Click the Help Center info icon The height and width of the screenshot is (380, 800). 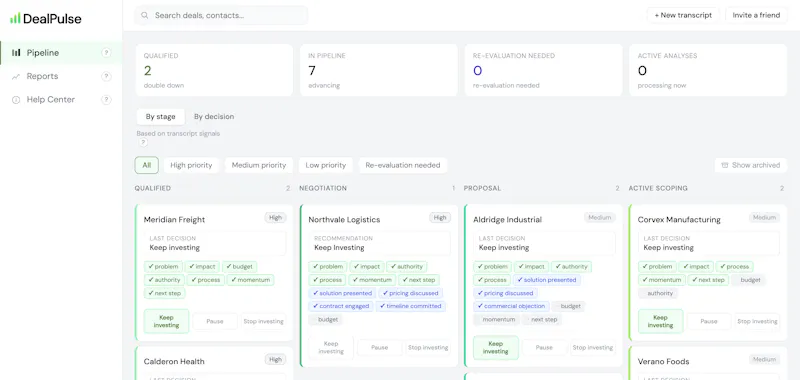[16, 100]
